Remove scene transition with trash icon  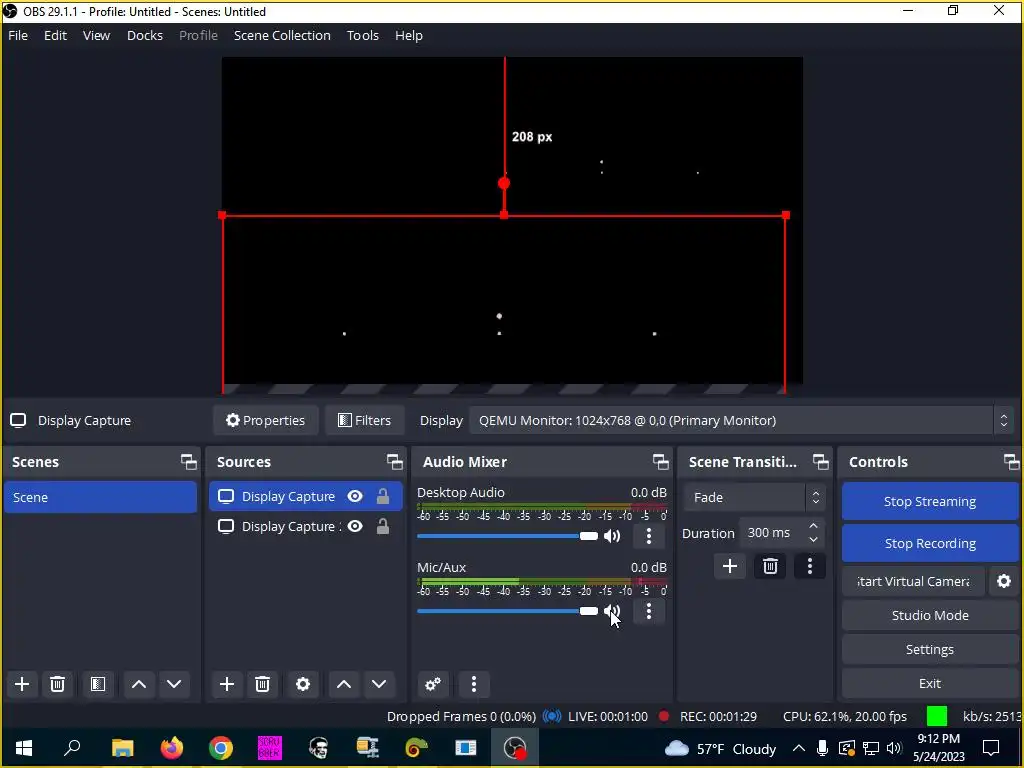coord(770,566)
